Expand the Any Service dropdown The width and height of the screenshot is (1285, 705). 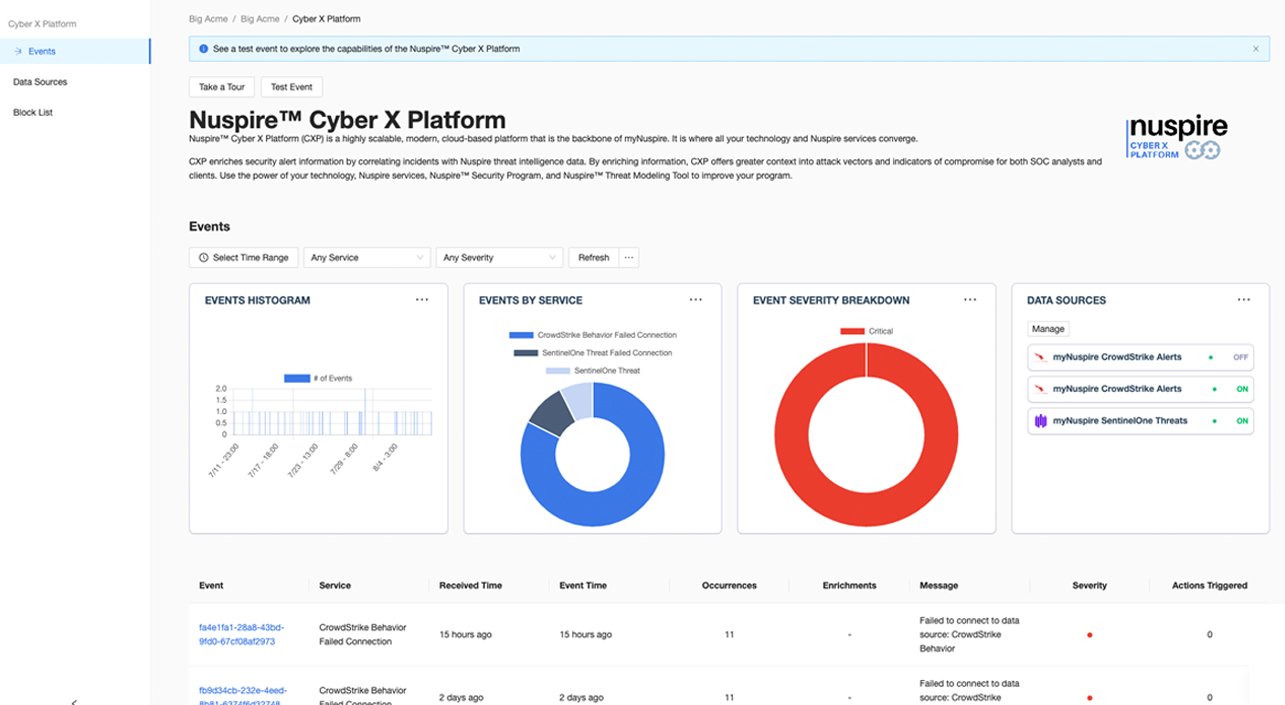[x=367, y=258]
